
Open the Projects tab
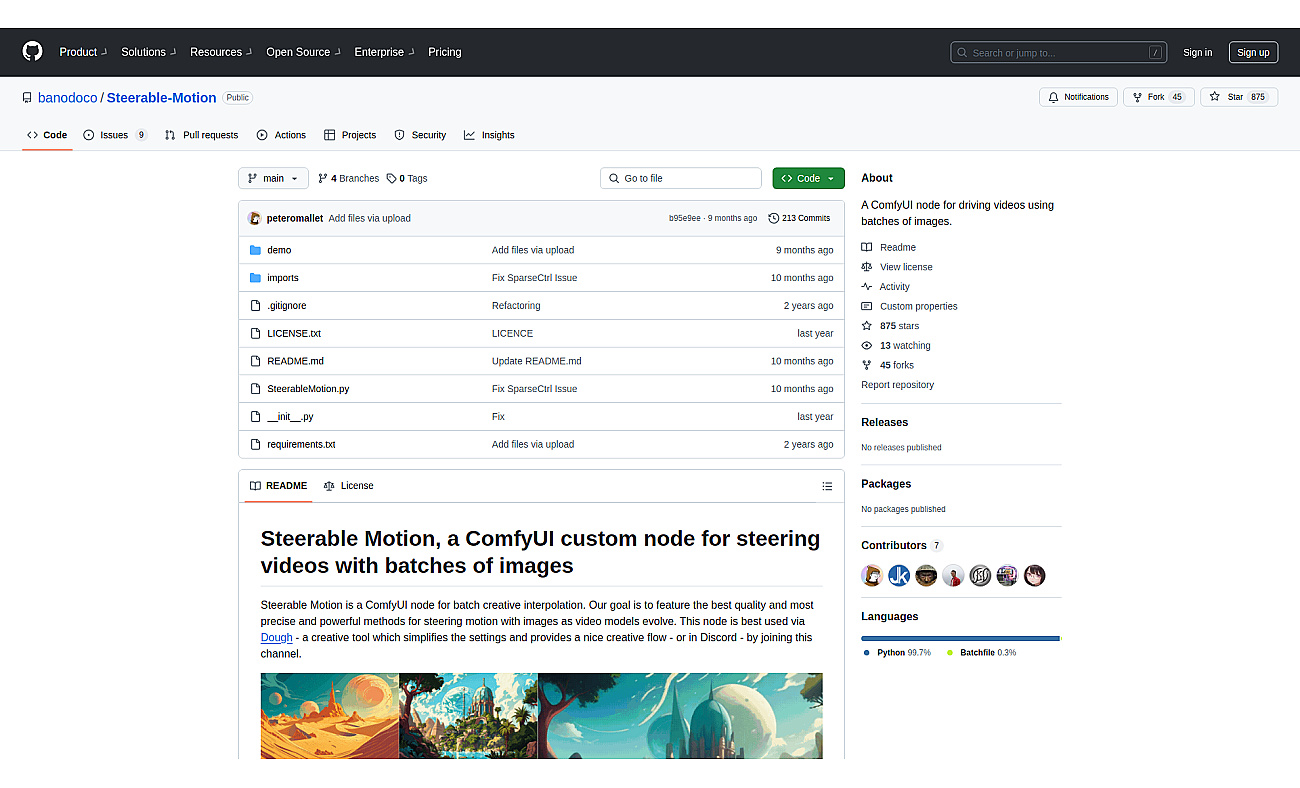(x=349, y=135)
